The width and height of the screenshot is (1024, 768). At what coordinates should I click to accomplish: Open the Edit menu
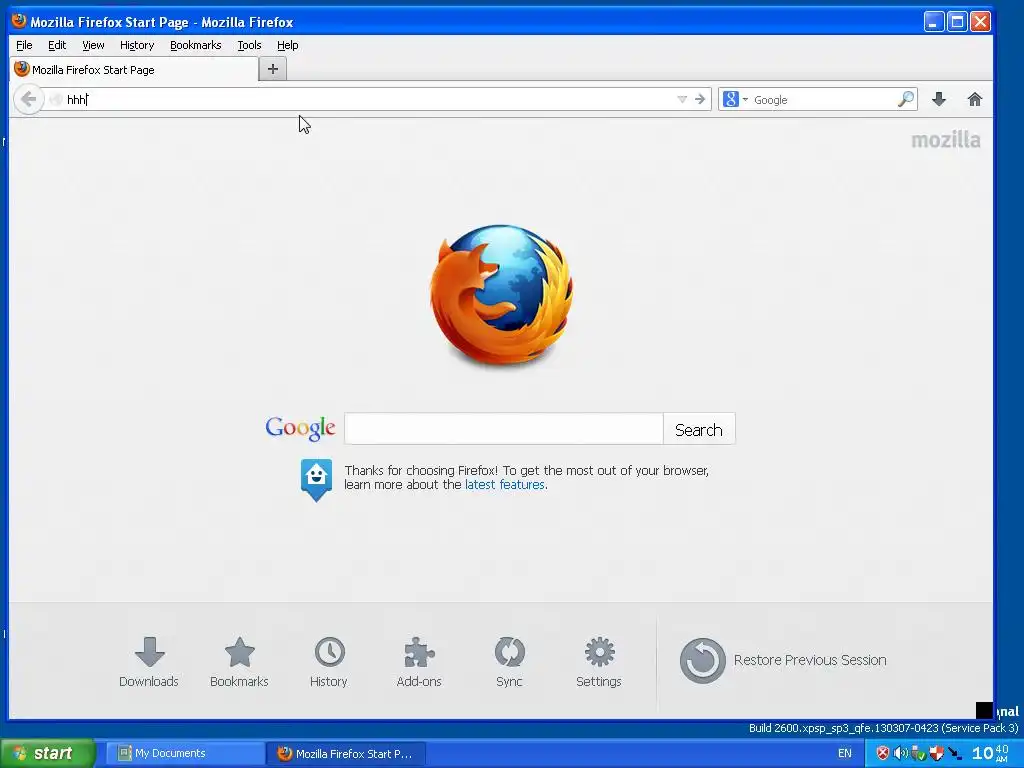(57, 45)
